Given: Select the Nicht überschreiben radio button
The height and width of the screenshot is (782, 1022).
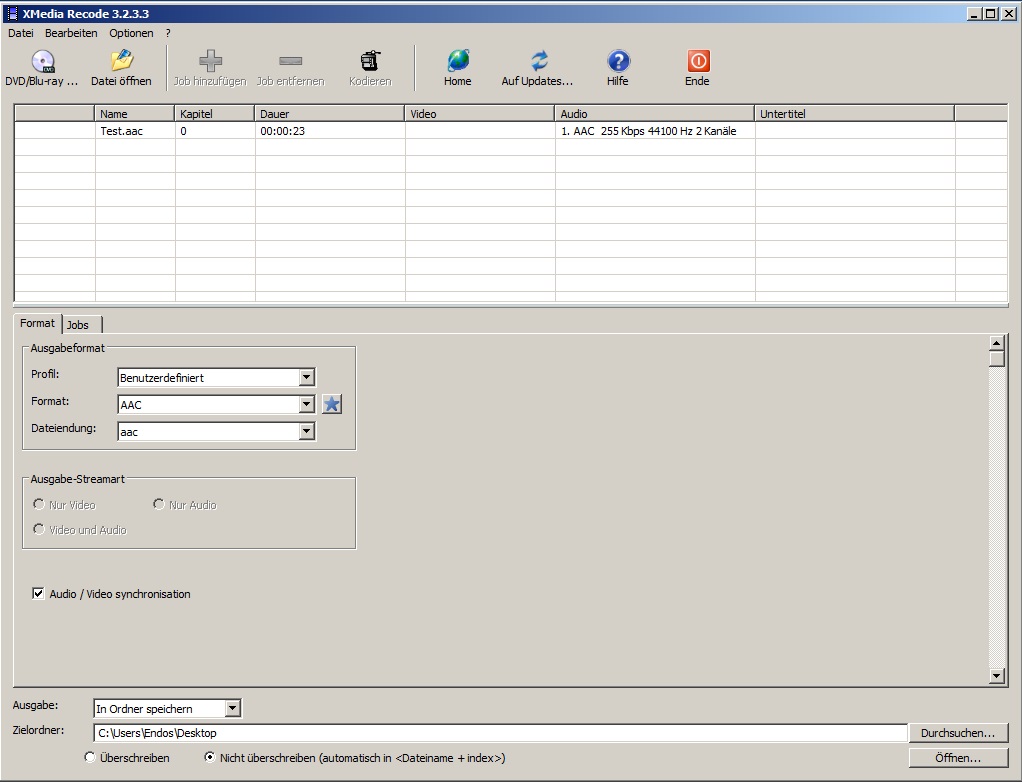Looking at the screenshot, I should coord(209,757).
